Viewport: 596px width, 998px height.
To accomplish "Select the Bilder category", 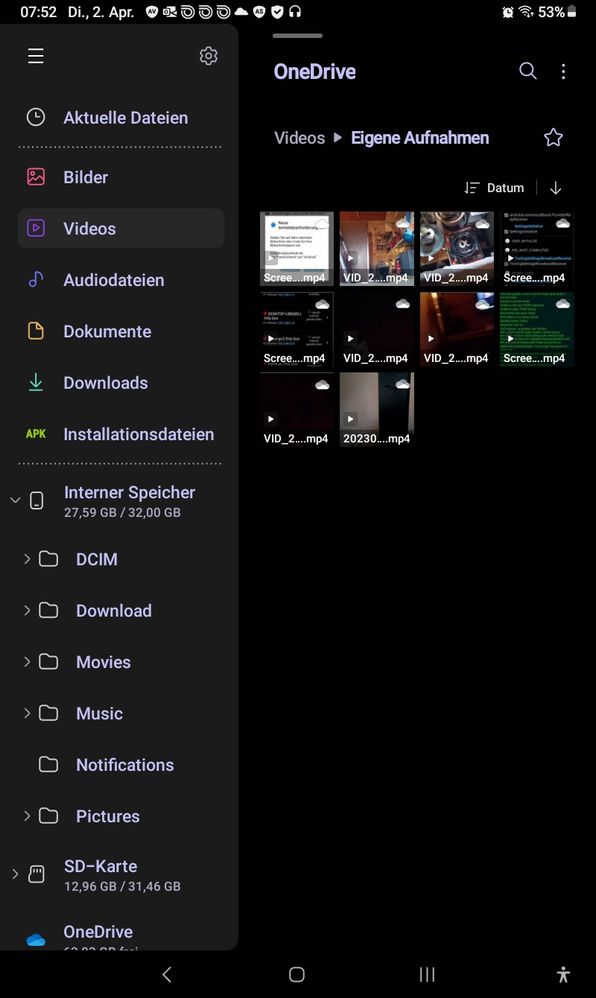I will coord(121,177).
